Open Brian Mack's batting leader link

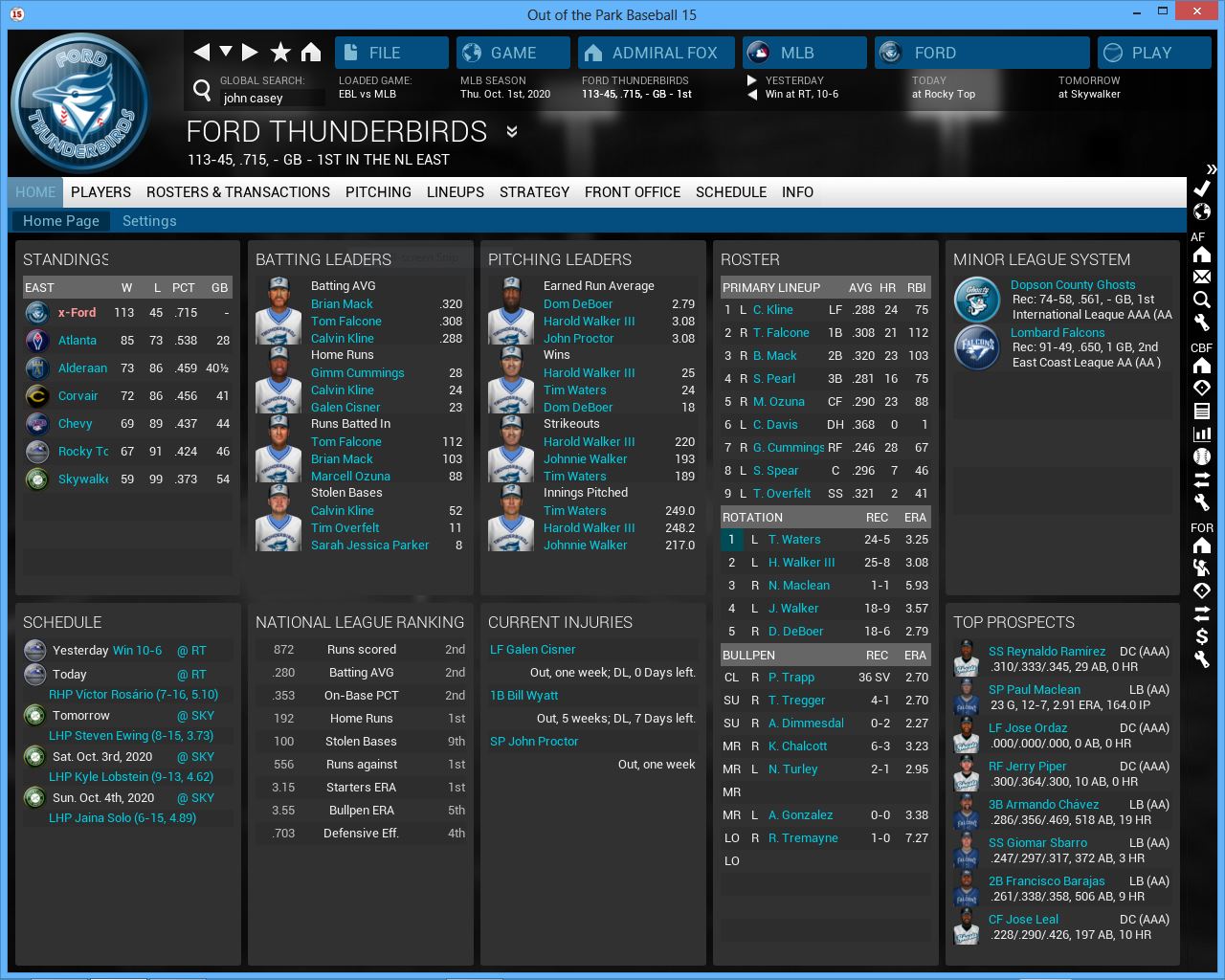342,304
